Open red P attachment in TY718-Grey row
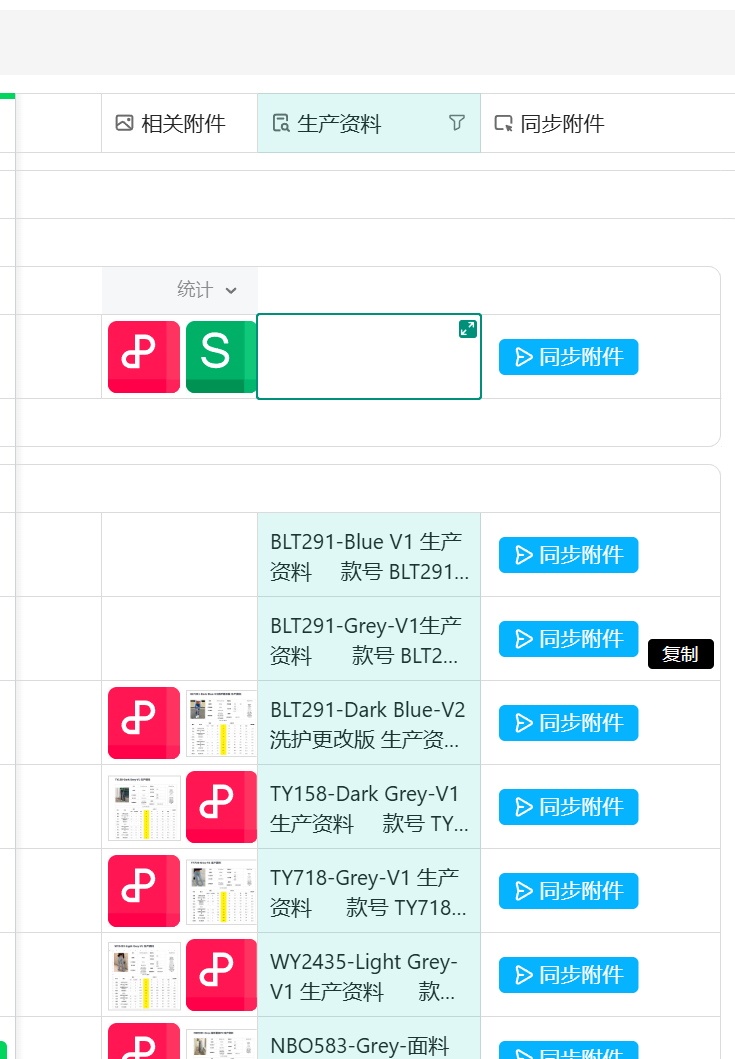Image resolution: width=735 pixels, height=1059 pixels. 144,891
